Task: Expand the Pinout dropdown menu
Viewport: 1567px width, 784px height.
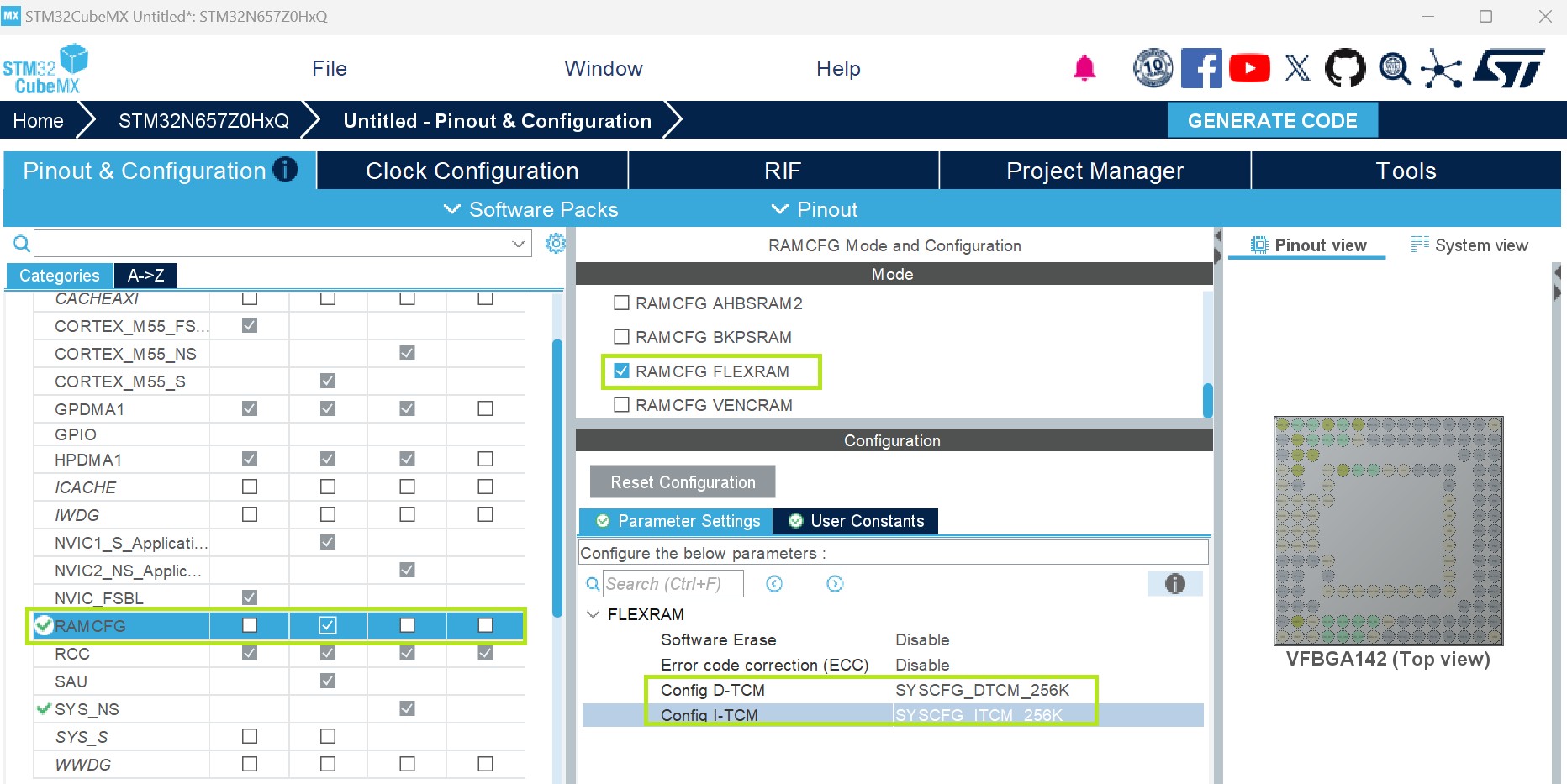Action: [814, 209]
